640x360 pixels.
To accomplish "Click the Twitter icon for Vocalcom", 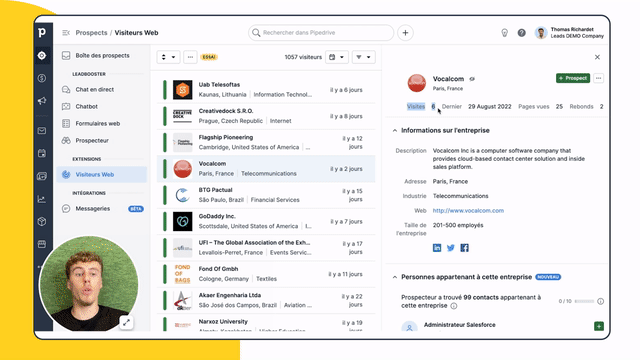I will click(x=451, y=248).
